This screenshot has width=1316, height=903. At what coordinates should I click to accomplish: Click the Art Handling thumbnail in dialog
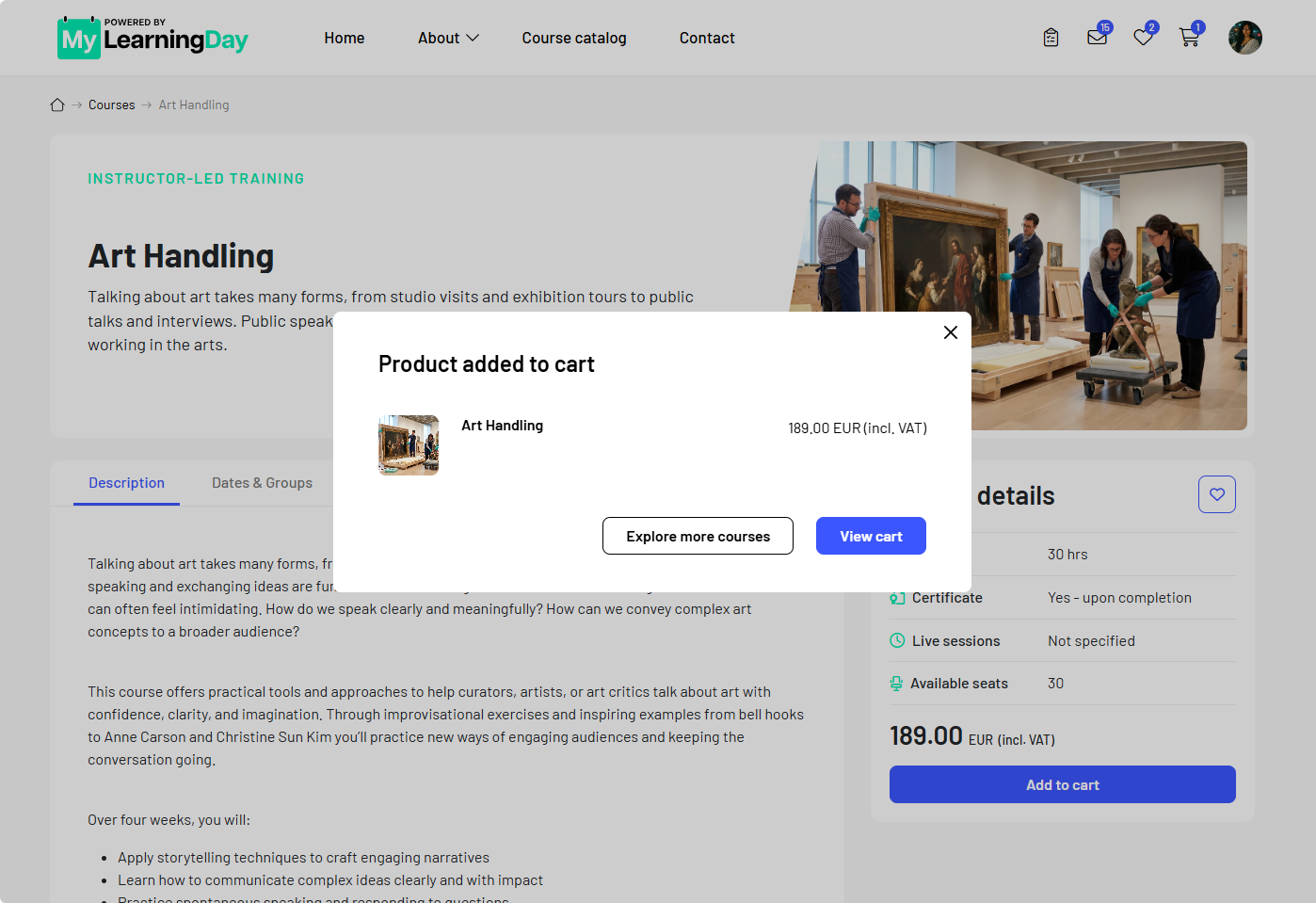coord(409,445)
